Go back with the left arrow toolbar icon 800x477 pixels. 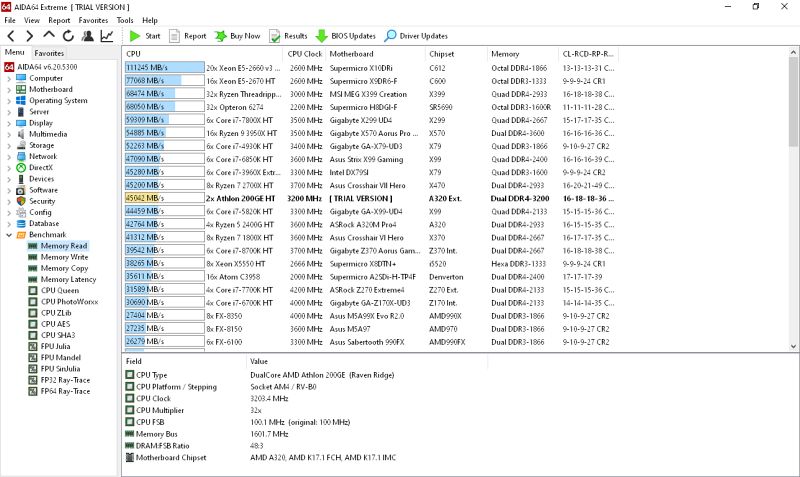click(11, 36)
